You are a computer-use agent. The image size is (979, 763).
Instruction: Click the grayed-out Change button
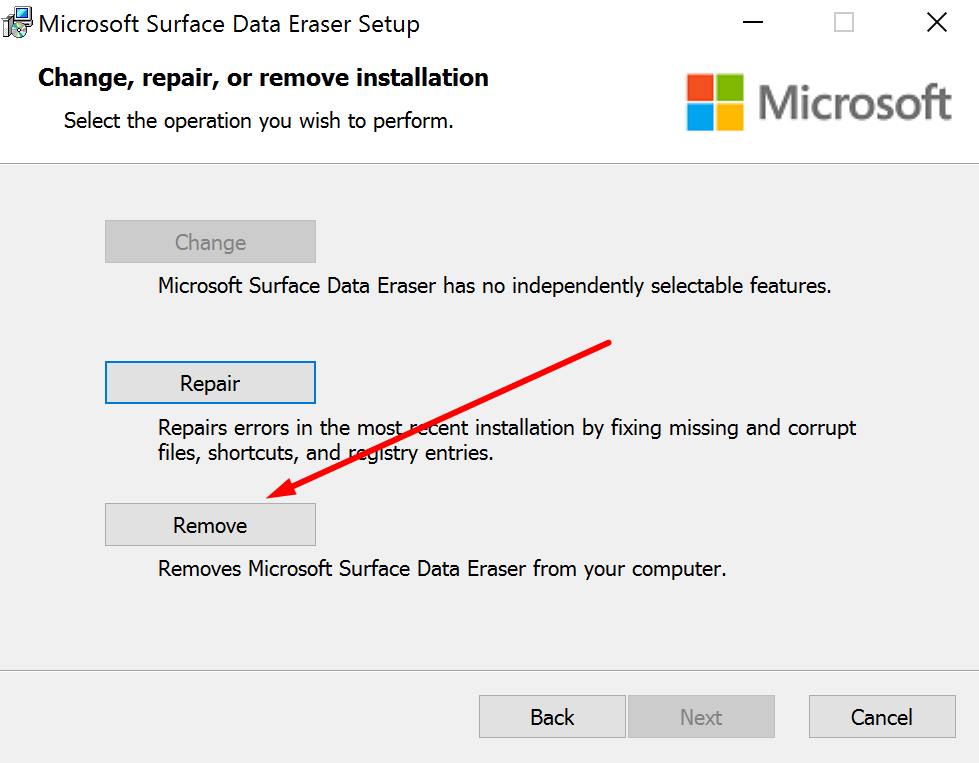pos(210,241)
